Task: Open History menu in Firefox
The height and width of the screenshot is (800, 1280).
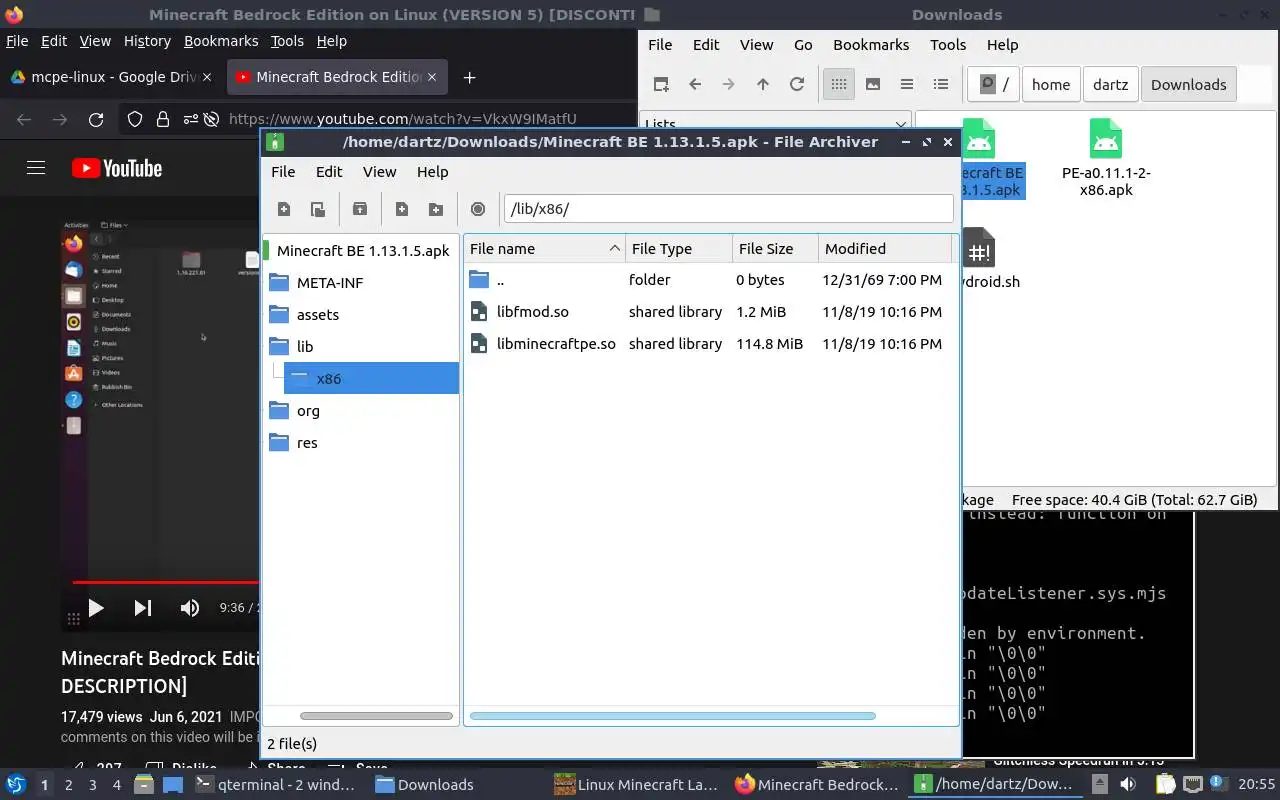Action: click(x=147, y=41)
